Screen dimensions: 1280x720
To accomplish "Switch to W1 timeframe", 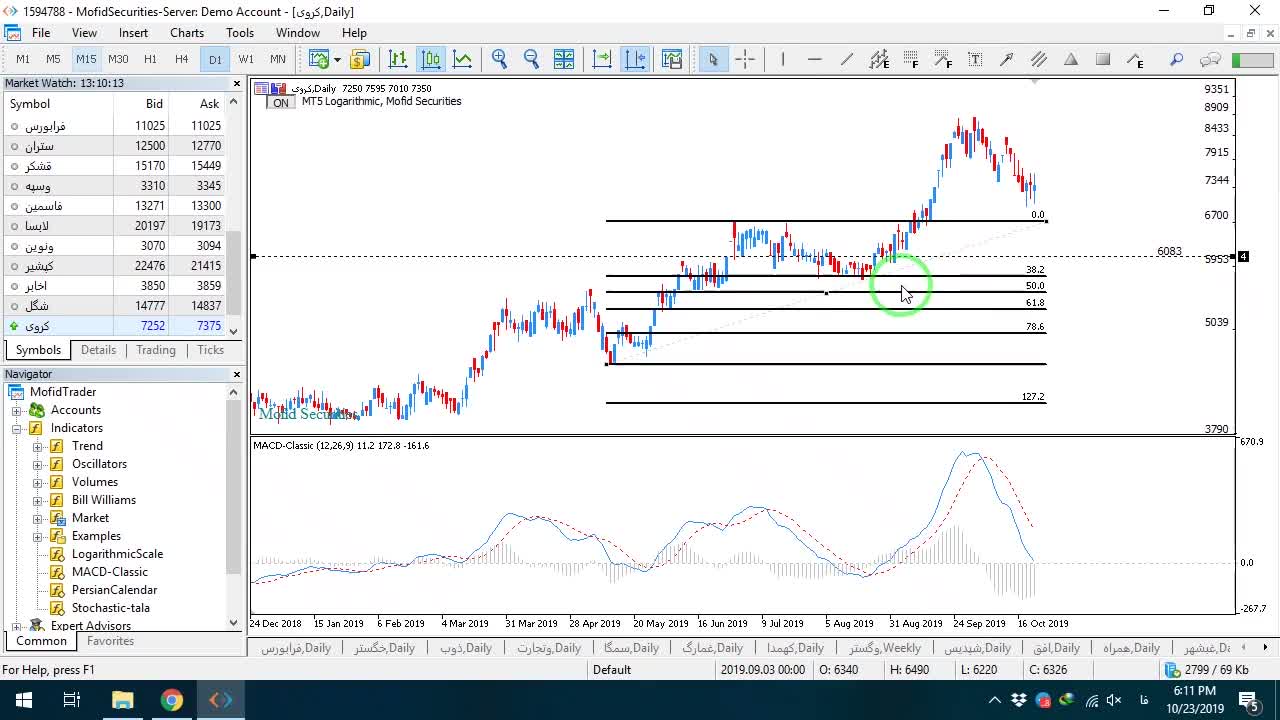I will tap(246, 59).
